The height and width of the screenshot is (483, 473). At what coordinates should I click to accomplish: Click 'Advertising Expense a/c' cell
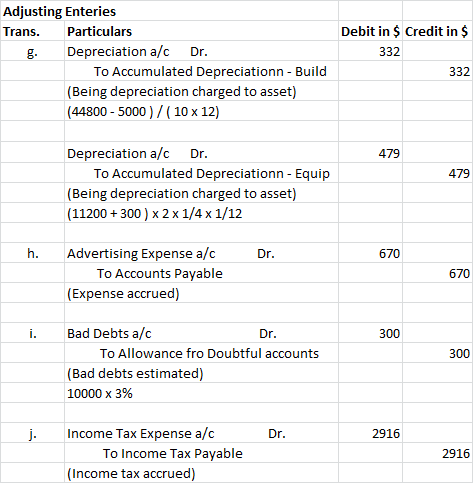(201, 253)
